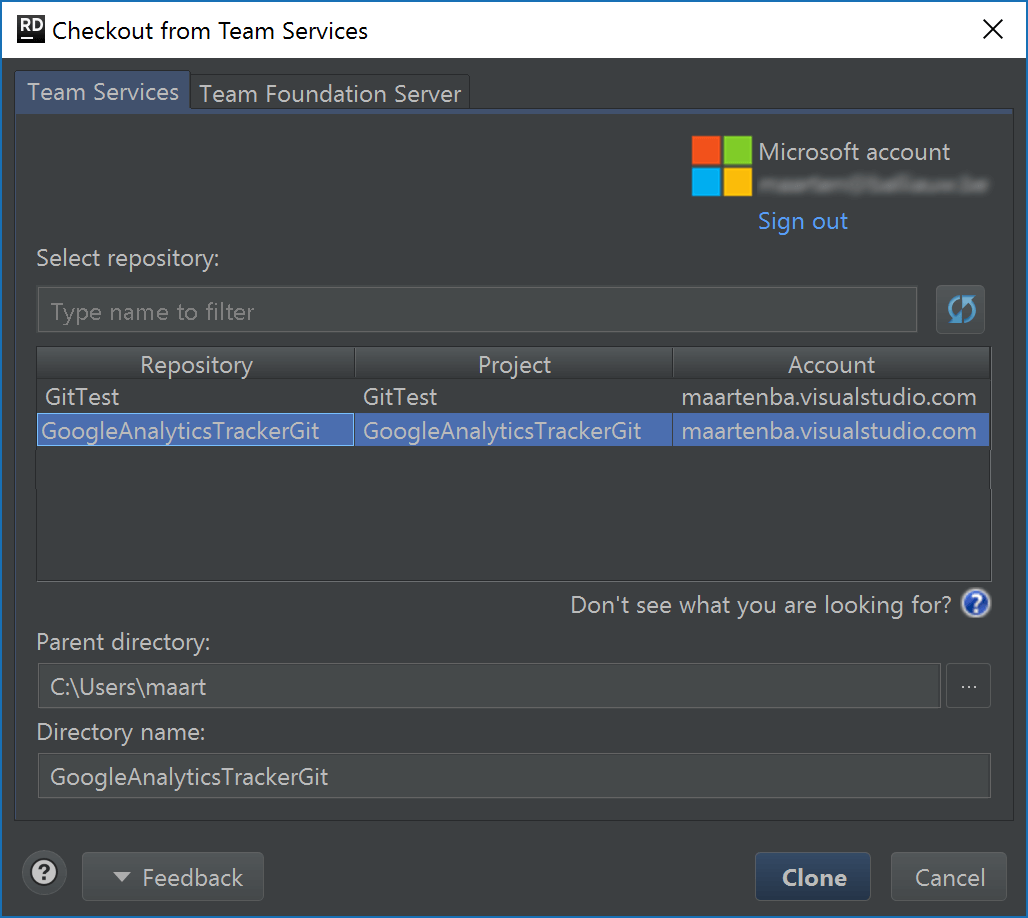Sort by the Project column header
1028x918 pixels.
click(513, 364)
